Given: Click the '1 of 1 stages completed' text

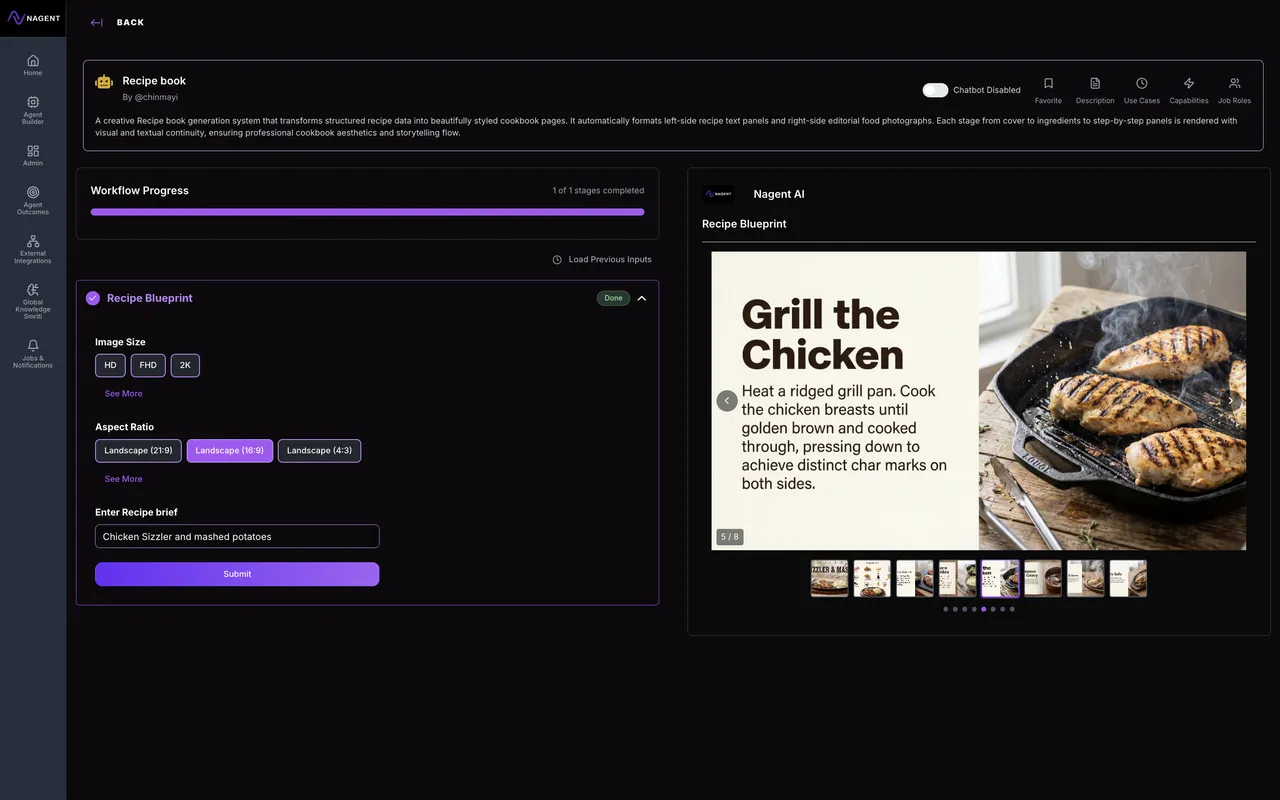Looking at the screenshot, I should (x=598, y=191).
